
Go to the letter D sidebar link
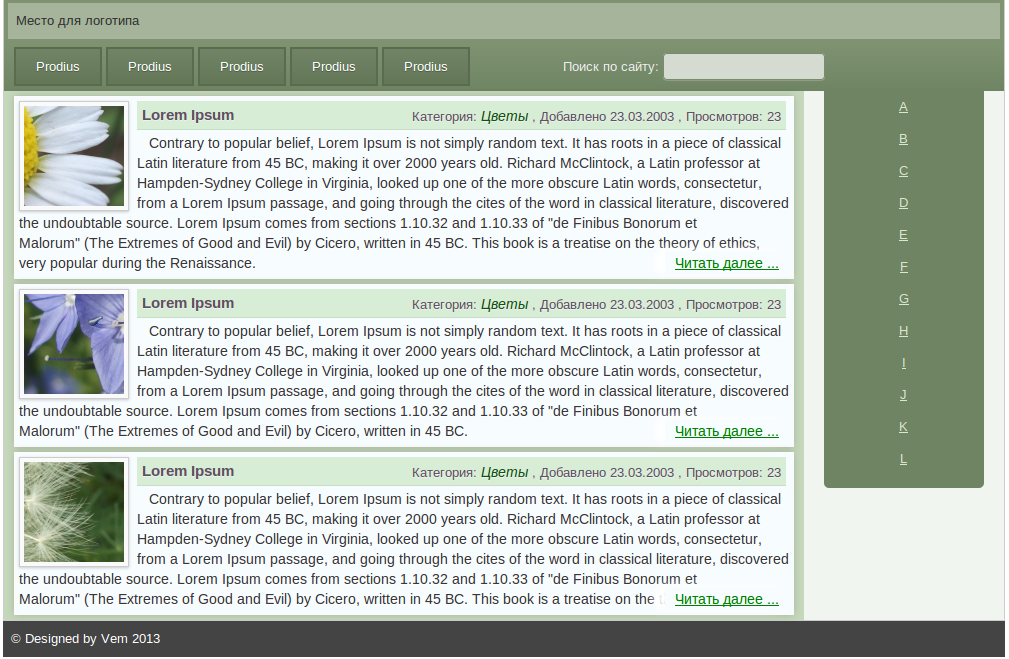pyautogui.click(x=903, y=203)
